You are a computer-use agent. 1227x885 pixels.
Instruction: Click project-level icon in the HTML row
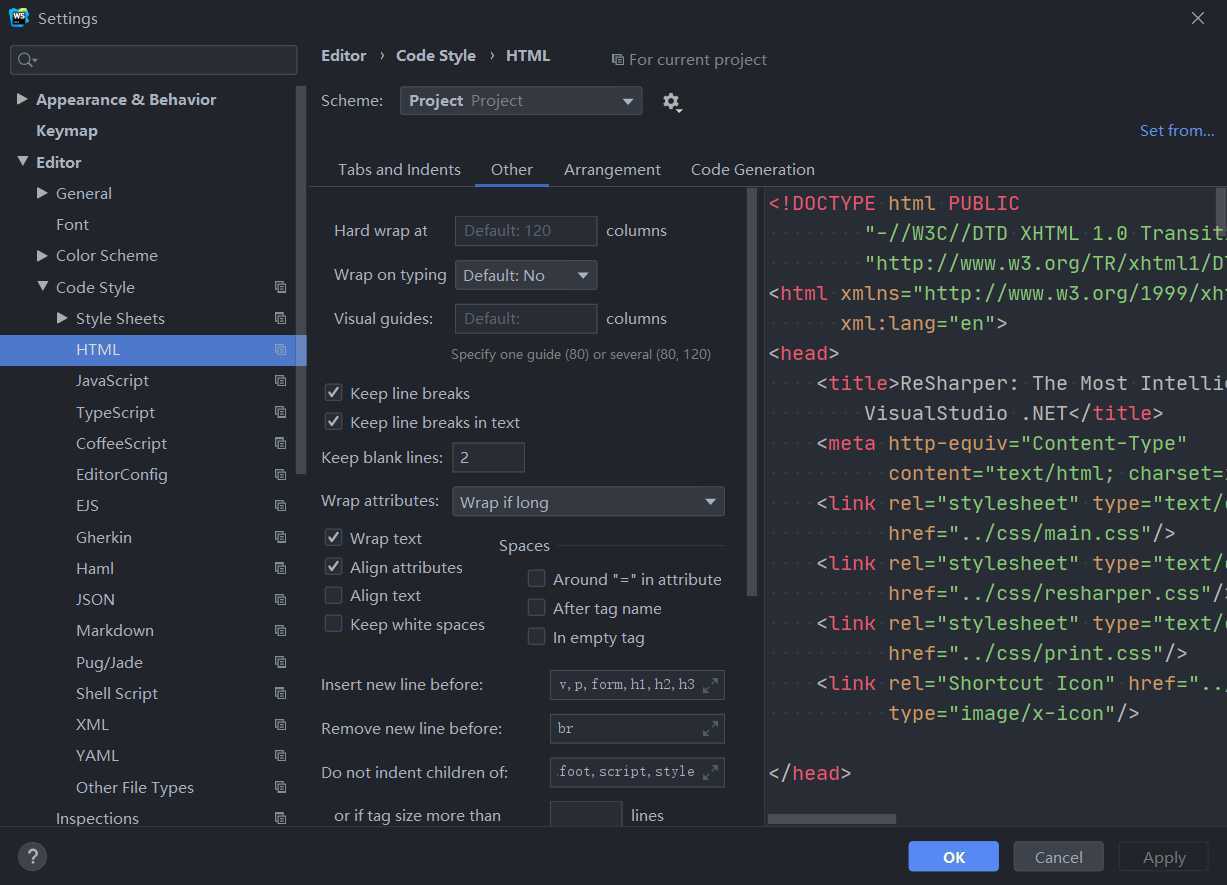tap(280, 350)
